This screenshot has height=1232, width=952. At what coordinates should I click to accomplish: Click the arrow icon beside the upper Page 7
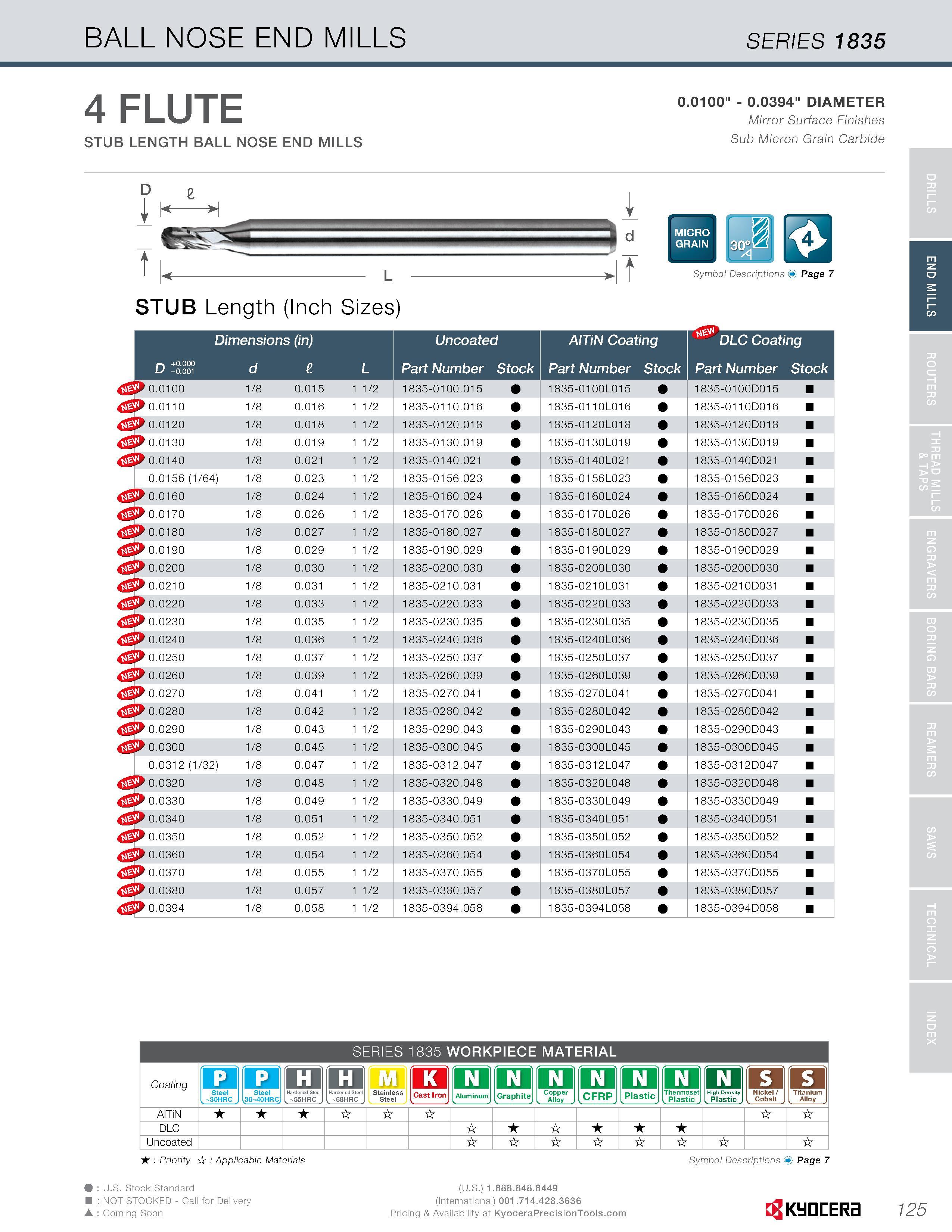(792, 274)
